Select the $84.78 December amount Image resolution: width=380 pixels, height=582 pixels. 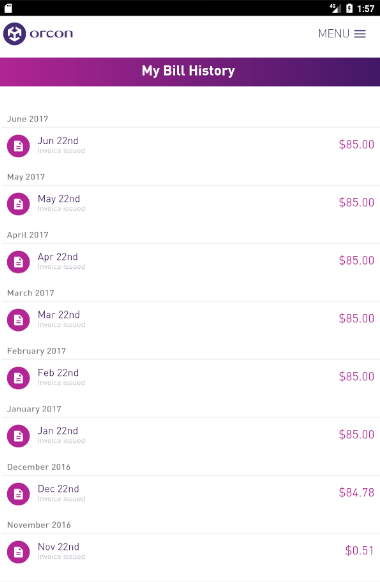[x=356, y=493]
